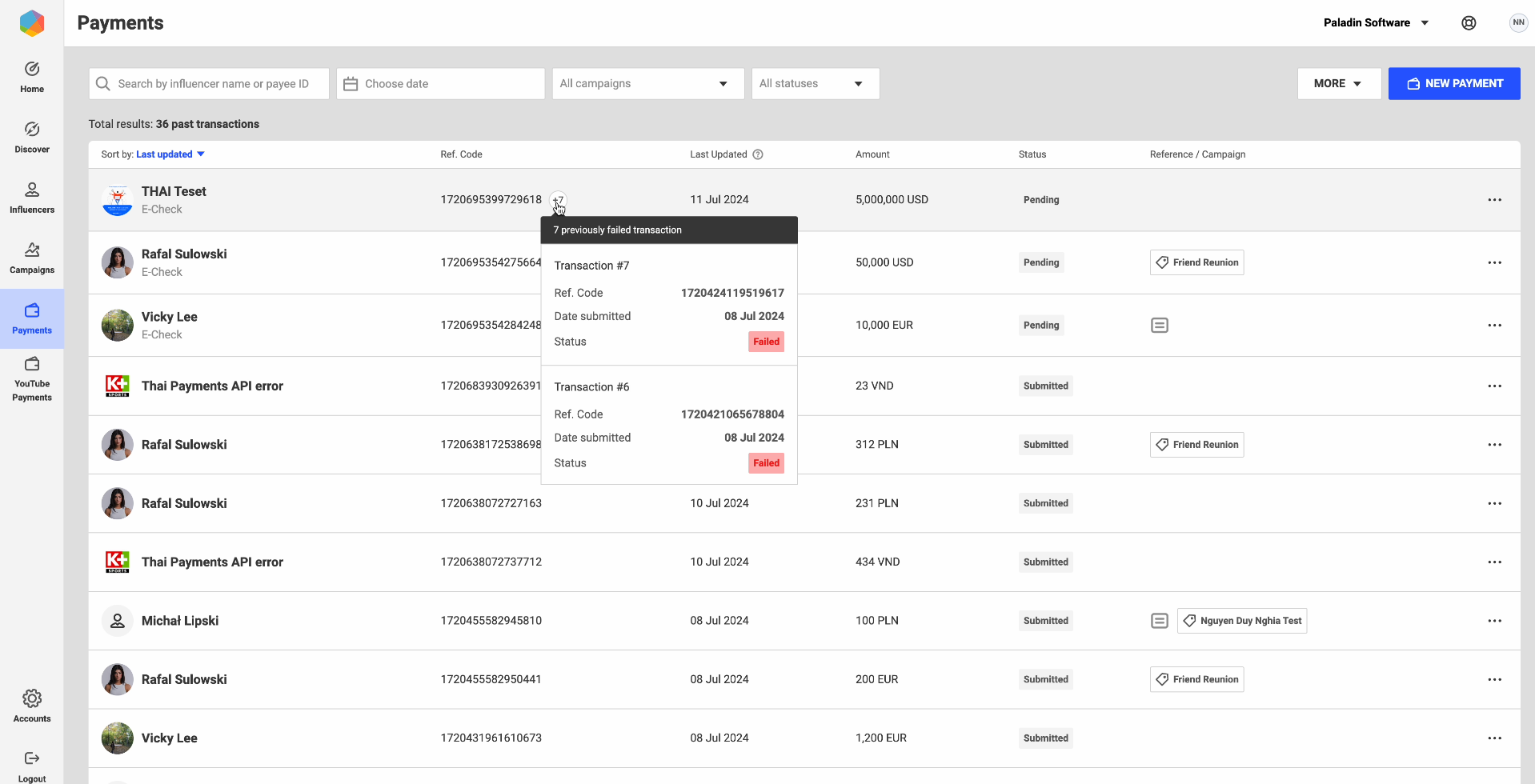
Task: Open the help lifebuoy icon
Action: tap(1469, 23)
